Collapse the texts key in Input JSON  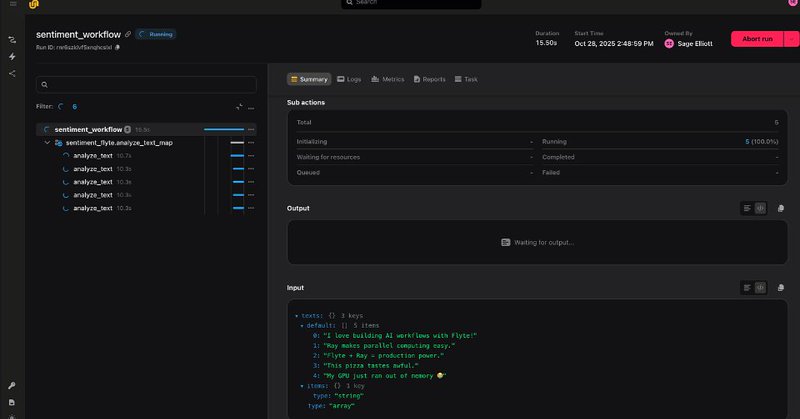[296, 316]
